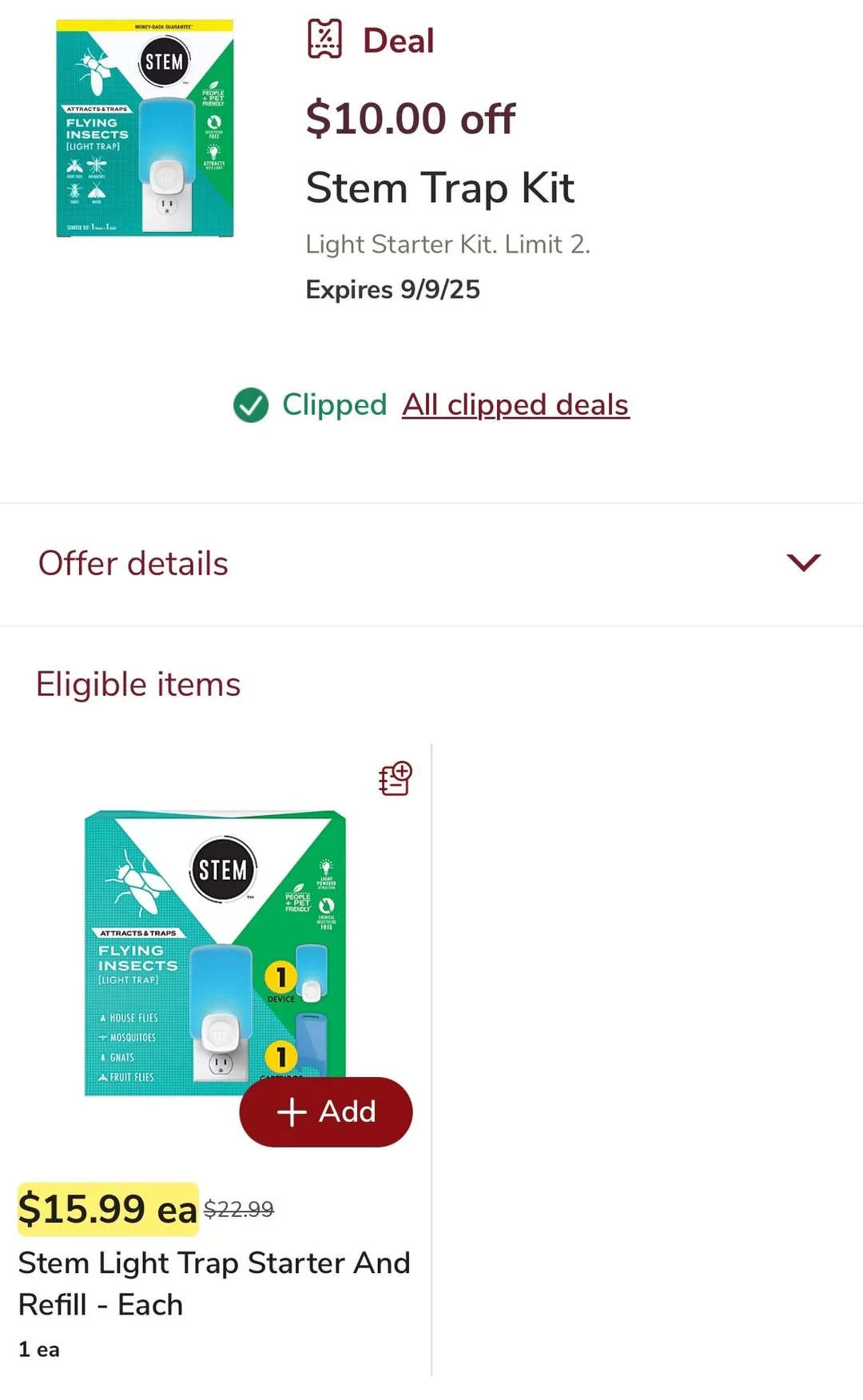Screen dimensions: 863x1400
Task: Click the $10.00 off discount text
Action: coord(411,118)
